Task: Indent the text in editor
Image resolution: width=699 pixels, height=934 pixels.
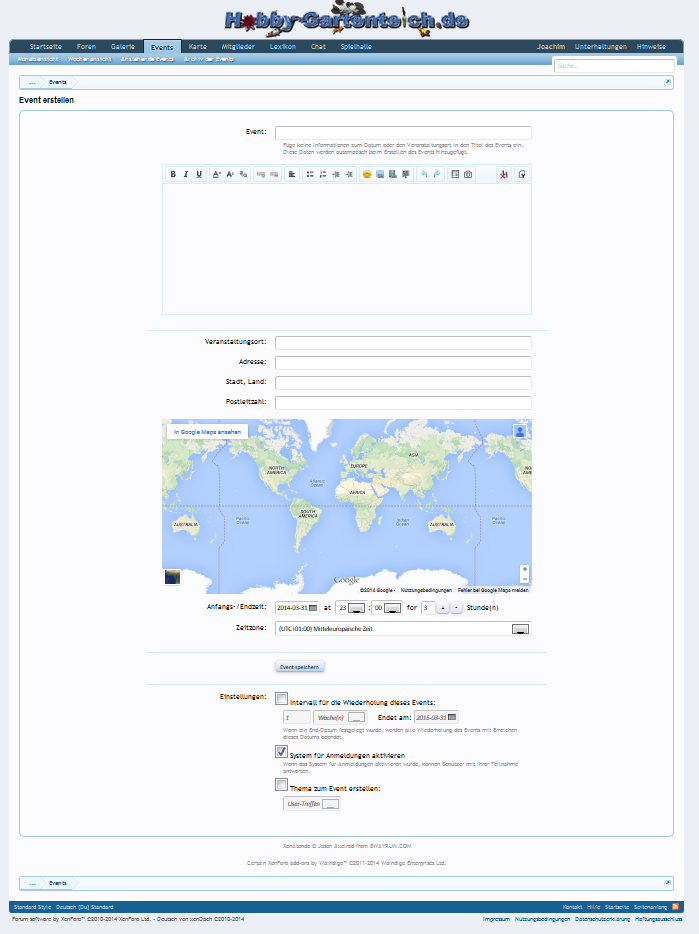Action: [x=349, y=175]
